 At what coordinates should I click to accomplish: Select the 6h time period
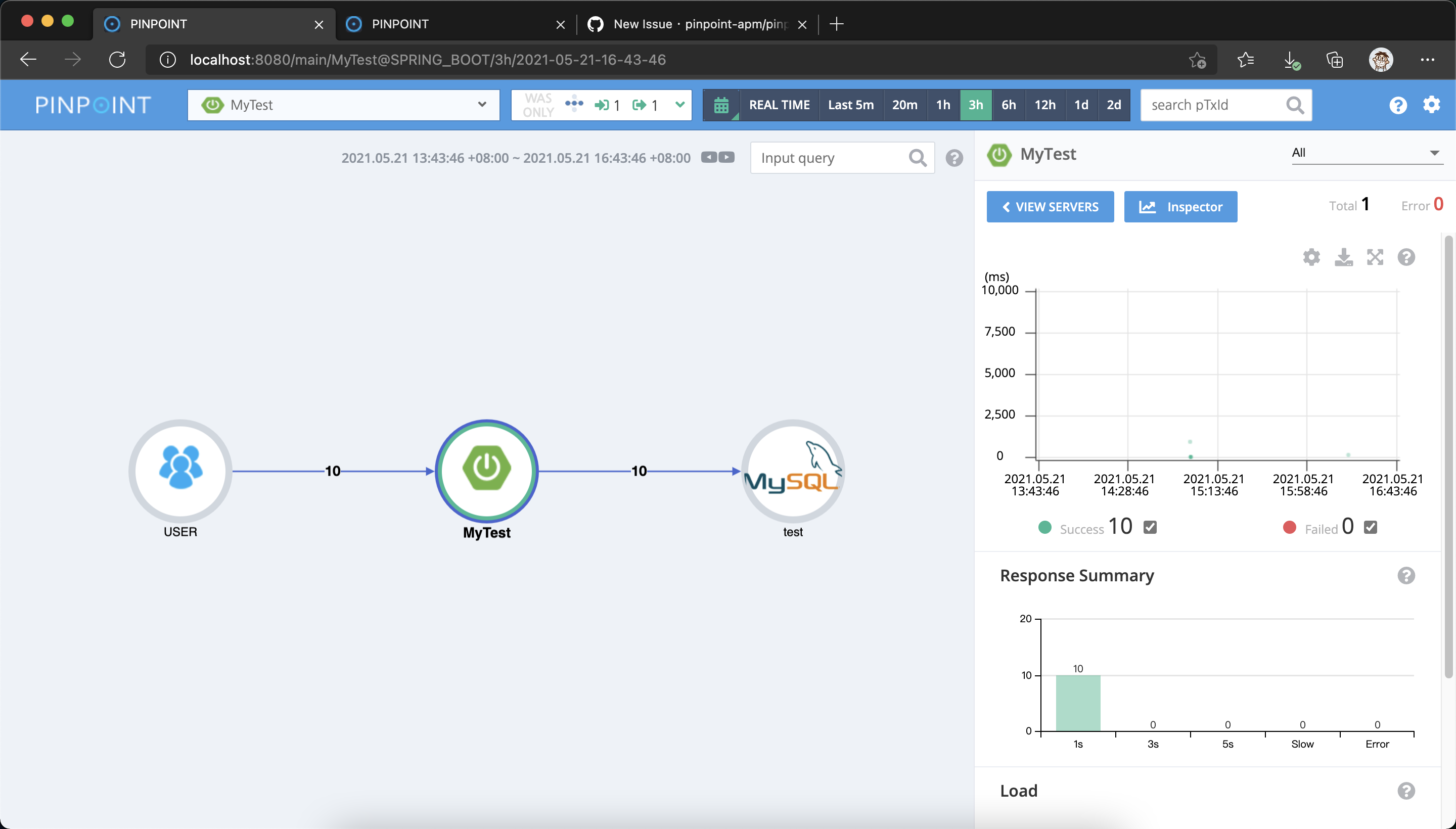1009,105
